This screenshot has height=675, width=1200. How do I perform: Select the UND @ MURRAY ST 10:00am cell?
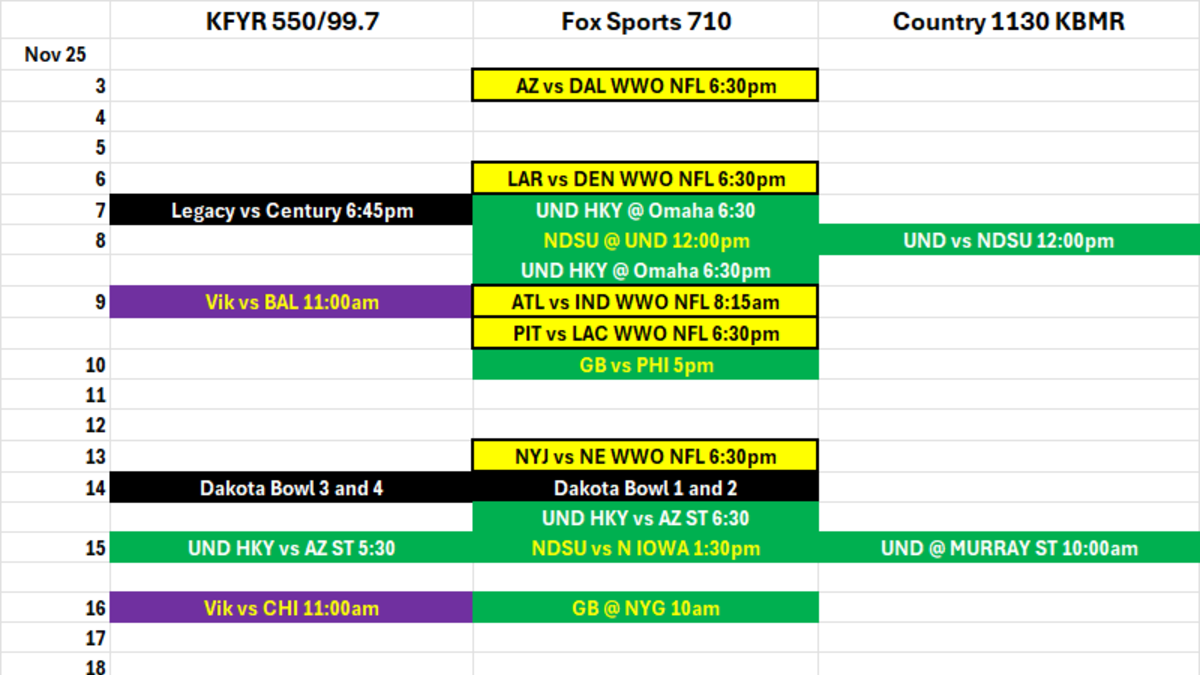pyautogui.click(x=1008, y=548)
